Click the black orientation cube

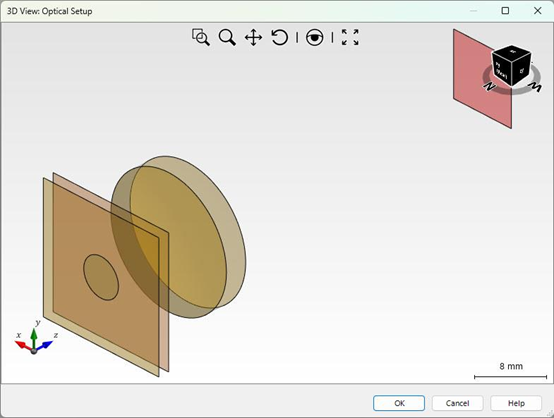tap(511, 65)
